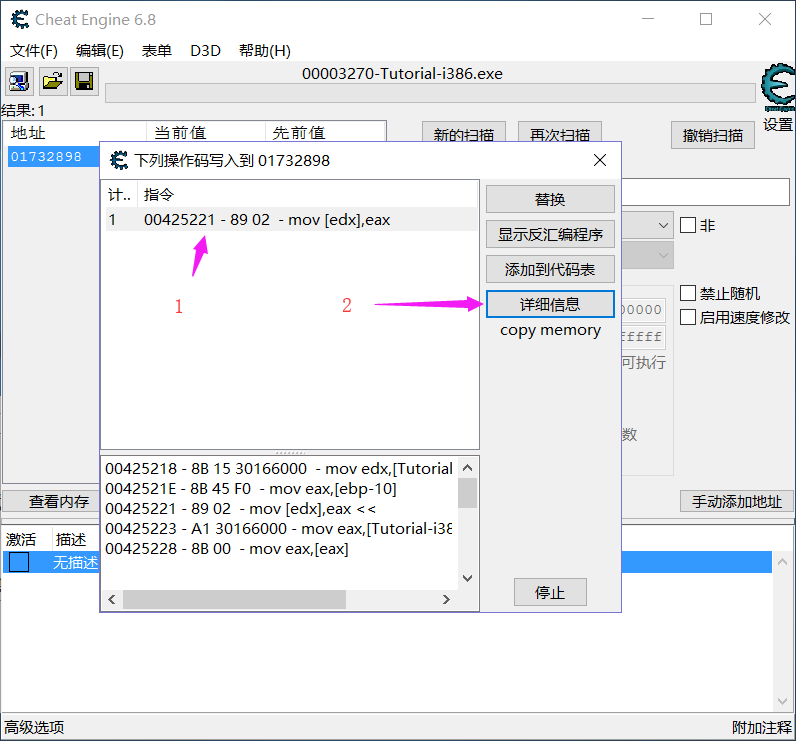The height and width of the screenshot is (741, 796).
Task: Click disassembly line 00425223 mov eax,[Tutorial
Action: 279,529
